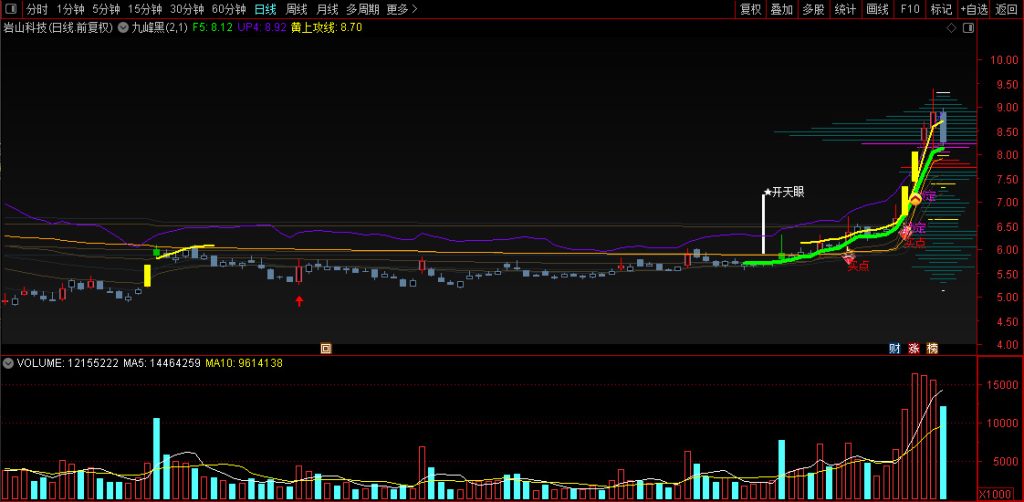Image resolution: width=1024 pixels, height=502 pixels.
Task: Toggle 复权 price adjustment
Action: tap(750, 9)
